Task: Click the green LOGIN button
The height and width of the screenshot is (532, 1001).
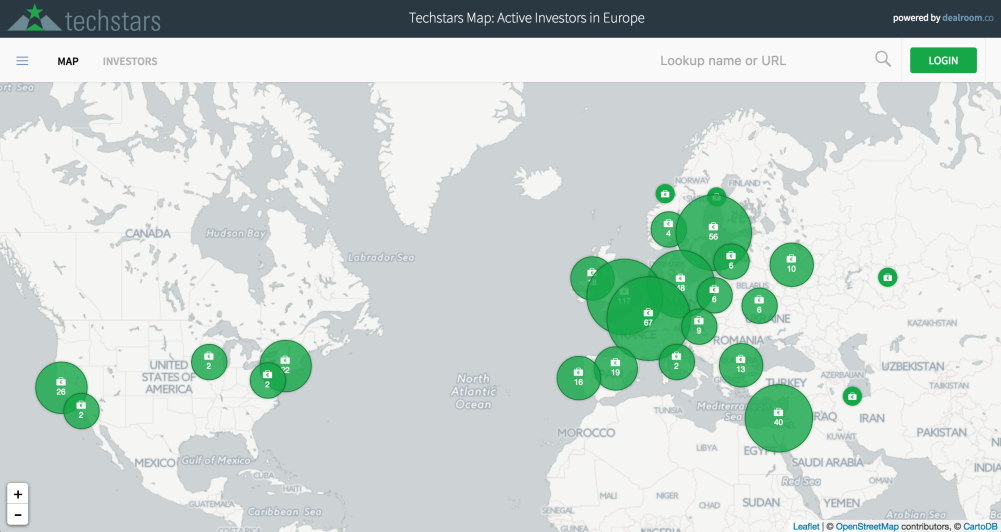Action: [943, 61]
